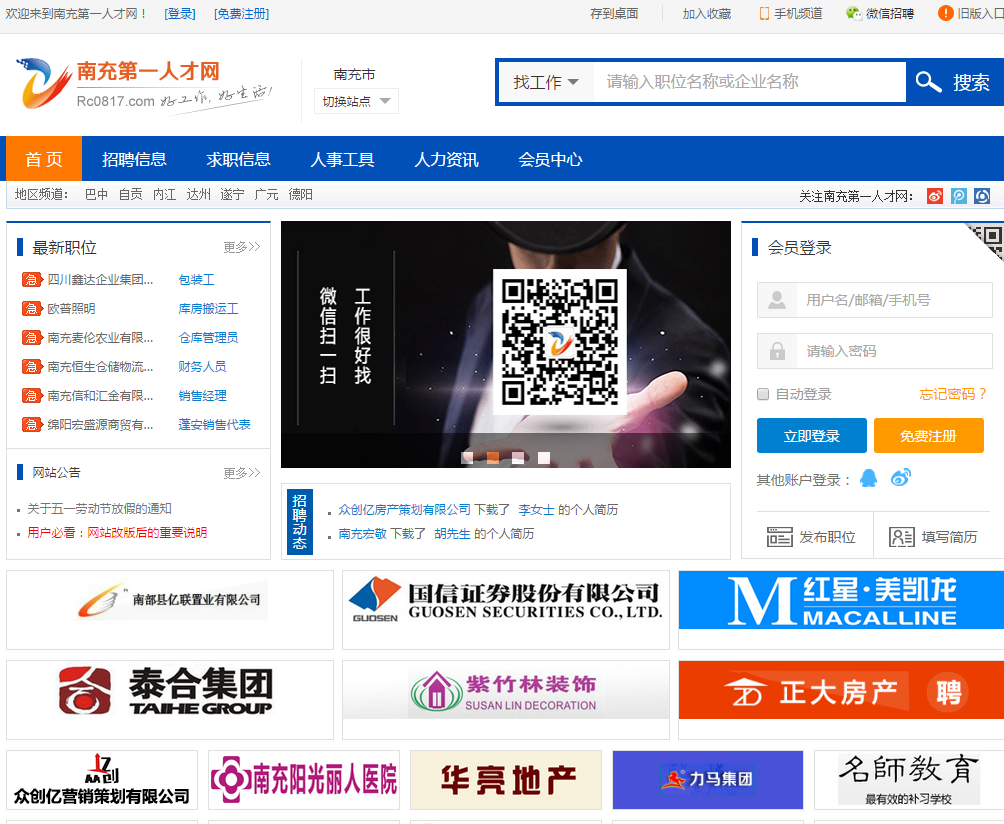The width and height of the screenshot is (1004, 824).
Task: Open the 力马集团 banner
Action: point(708,780)
